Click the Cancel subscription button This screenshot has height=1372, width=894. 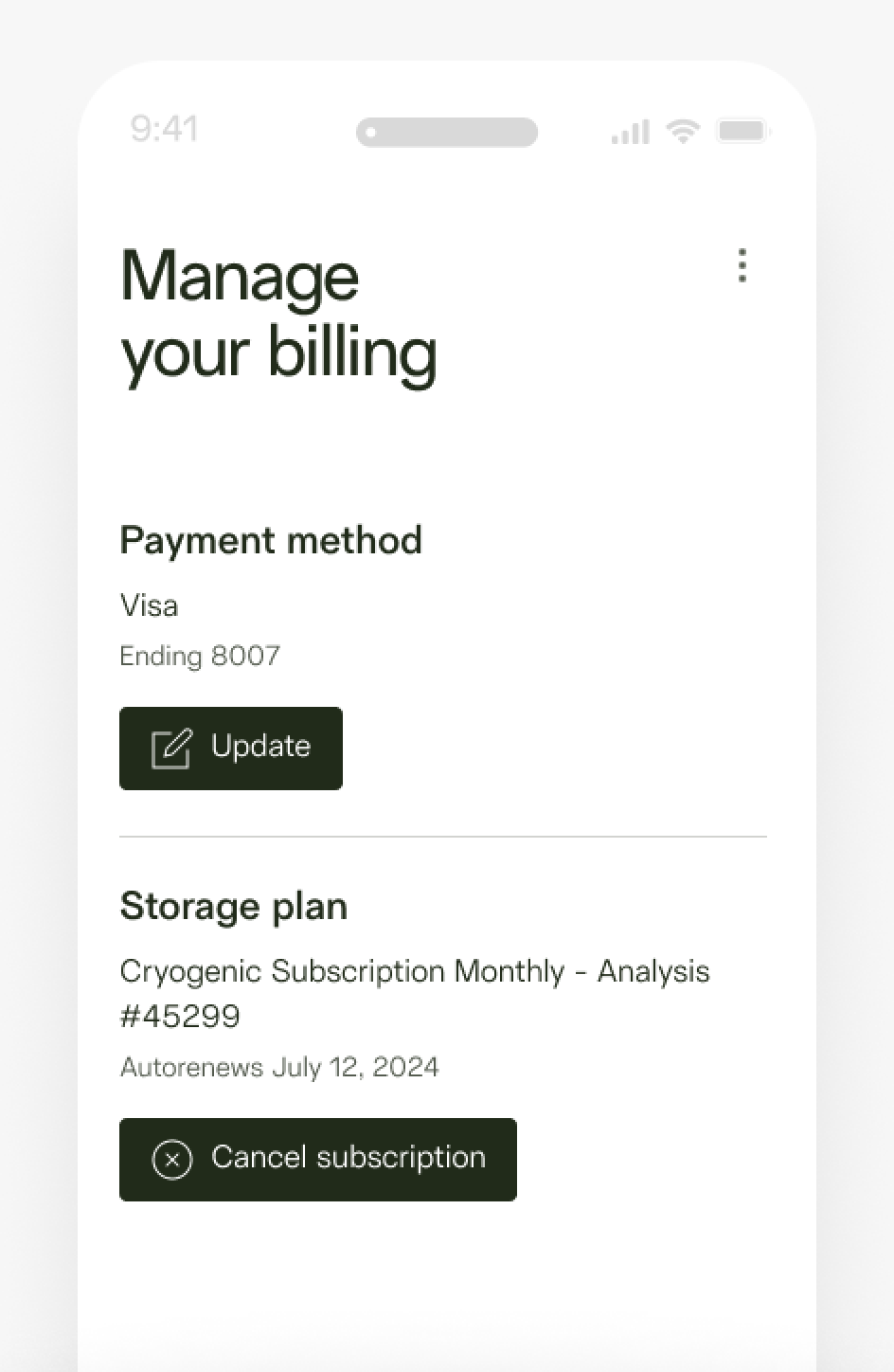(x=318, y=1159)
